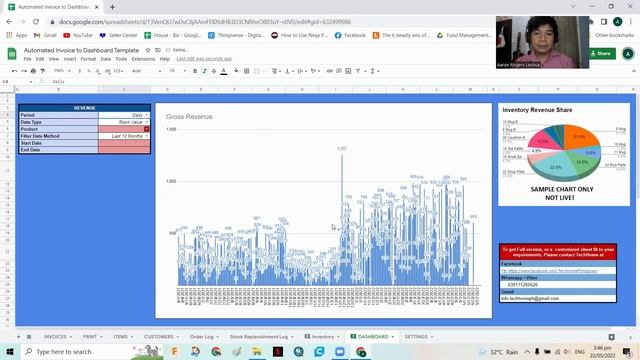This screenshot has height=360, width=640.
Task: Toggle italic formatting
Action: point(204,71)
